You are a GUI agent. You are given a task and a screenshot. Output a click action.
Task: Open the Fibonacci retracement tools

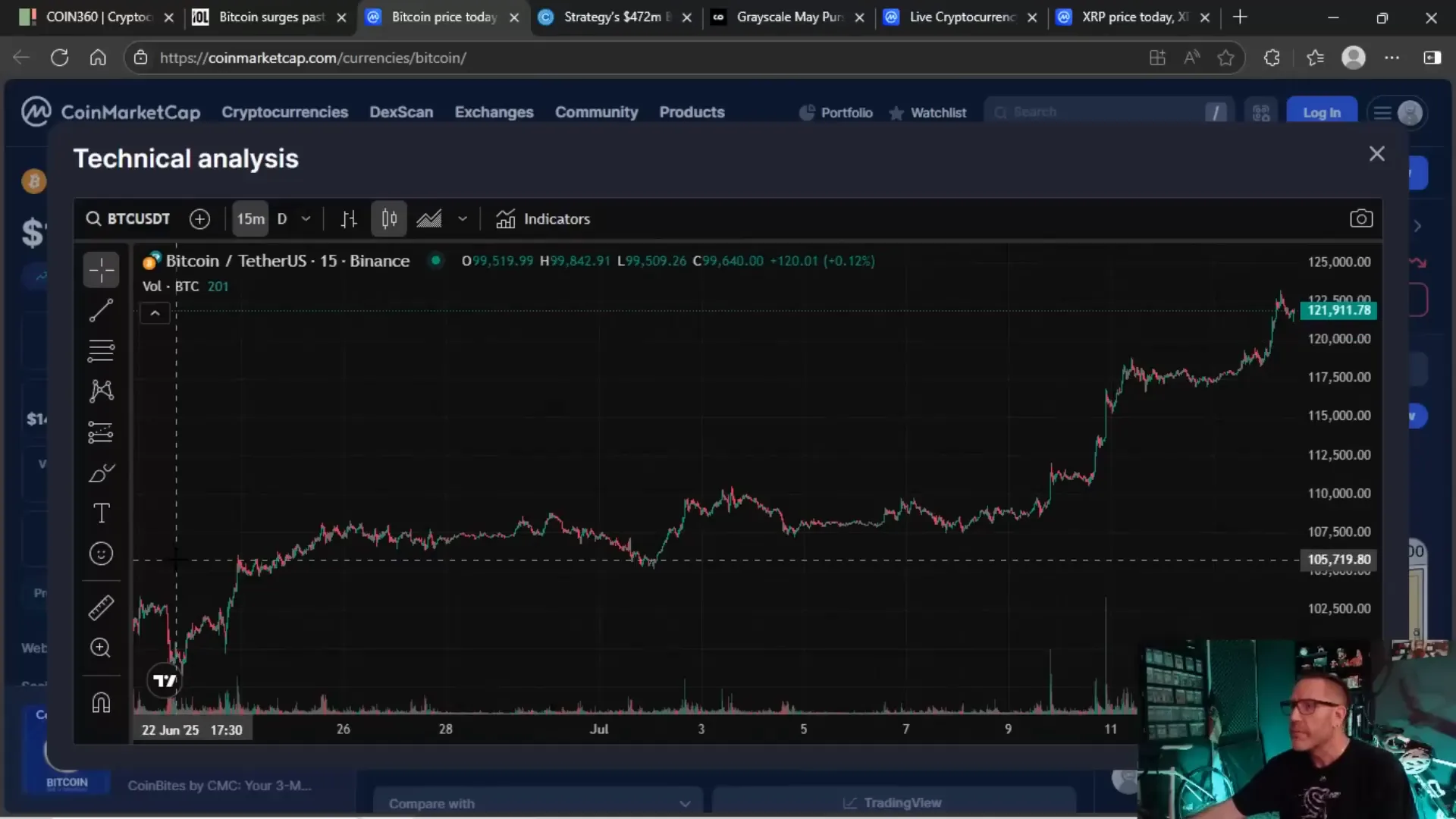click(101, 350)
